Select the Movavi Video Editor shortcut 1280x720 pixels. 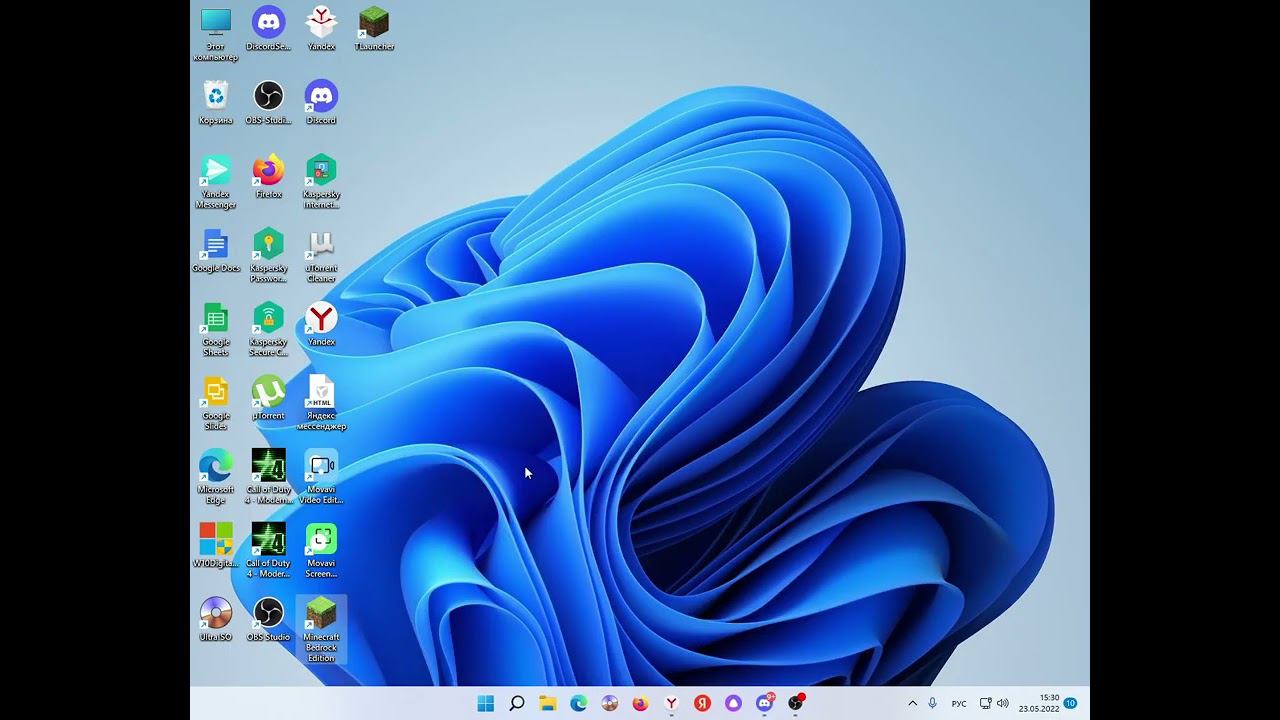tap(321, 467)
